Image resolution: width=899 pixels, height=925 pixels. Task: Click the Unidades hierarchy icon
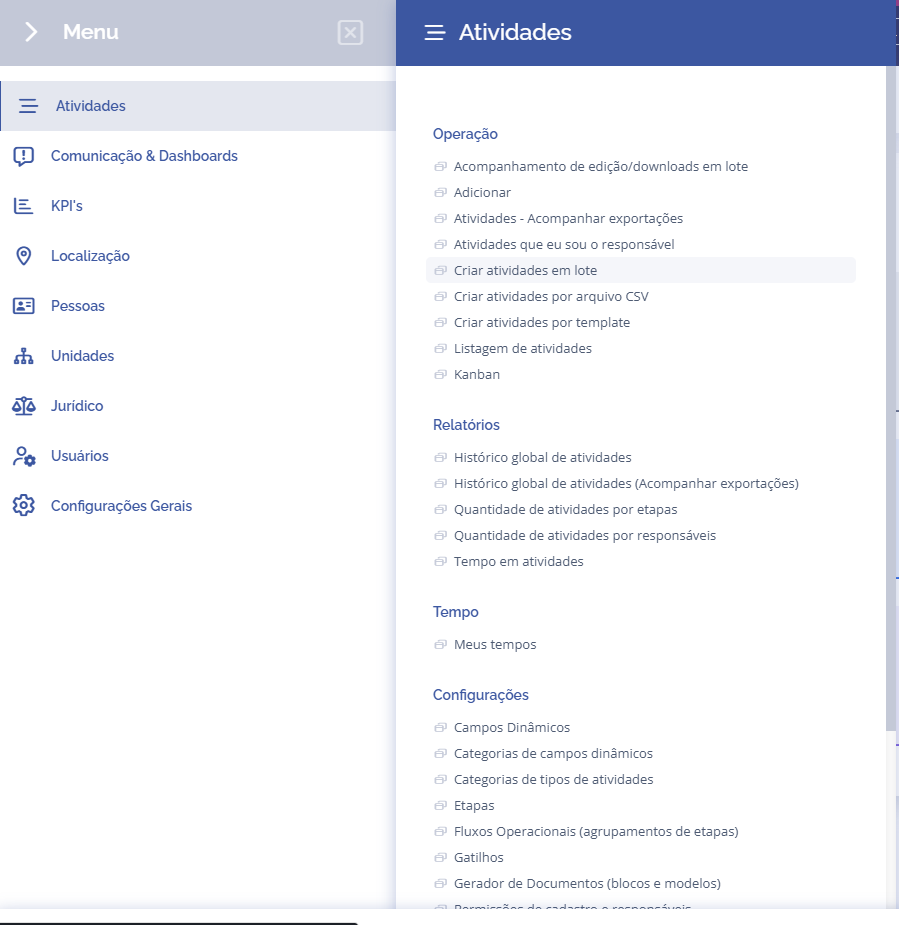23,356
